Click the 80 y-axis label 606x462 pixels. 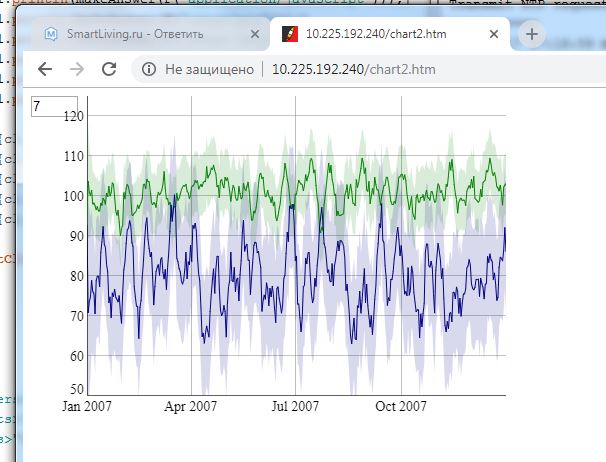(77, 276)
